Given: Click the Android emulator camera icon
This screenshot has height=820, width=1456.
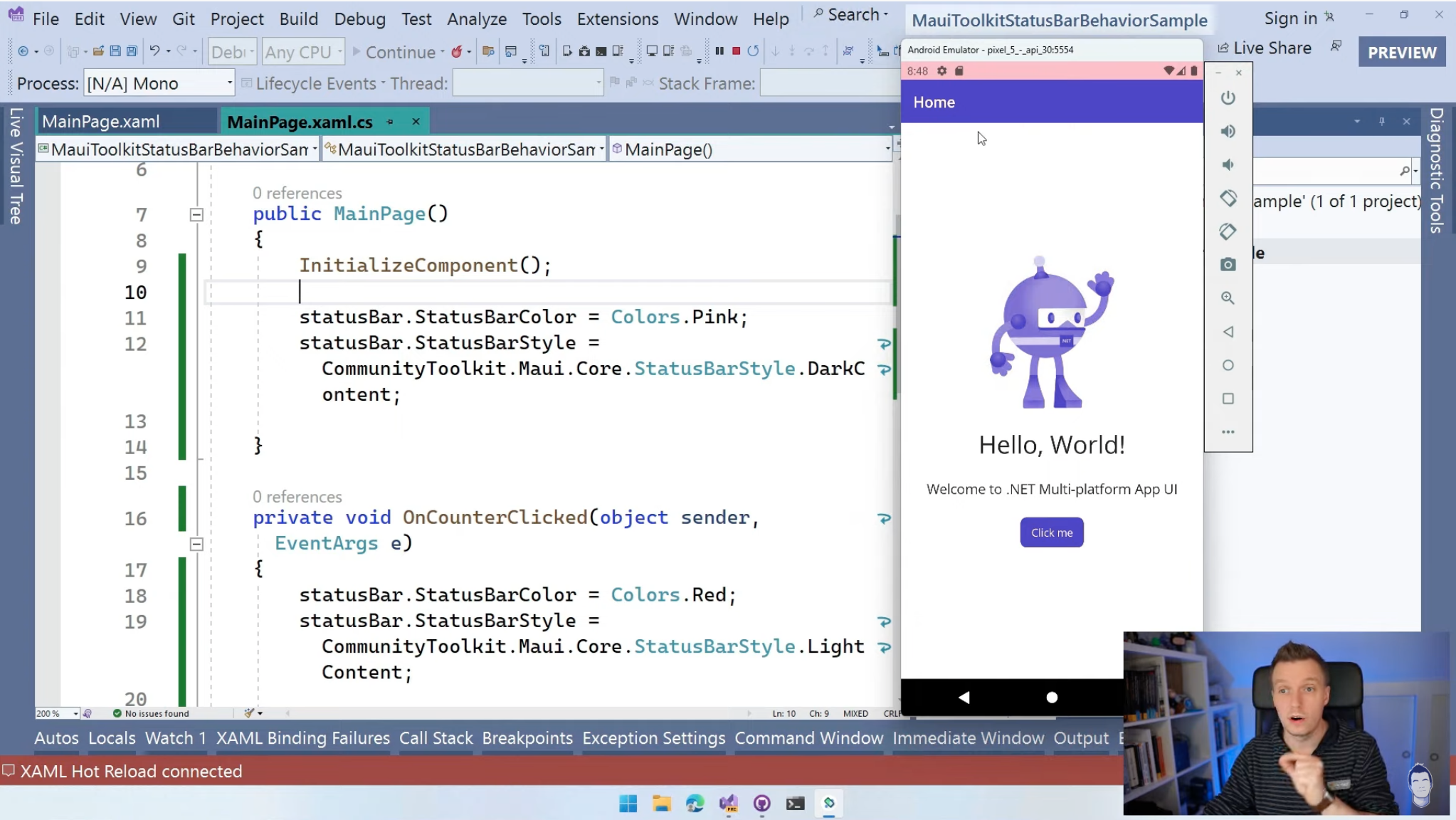Looking at the screenshot, I should point(1228,264).
